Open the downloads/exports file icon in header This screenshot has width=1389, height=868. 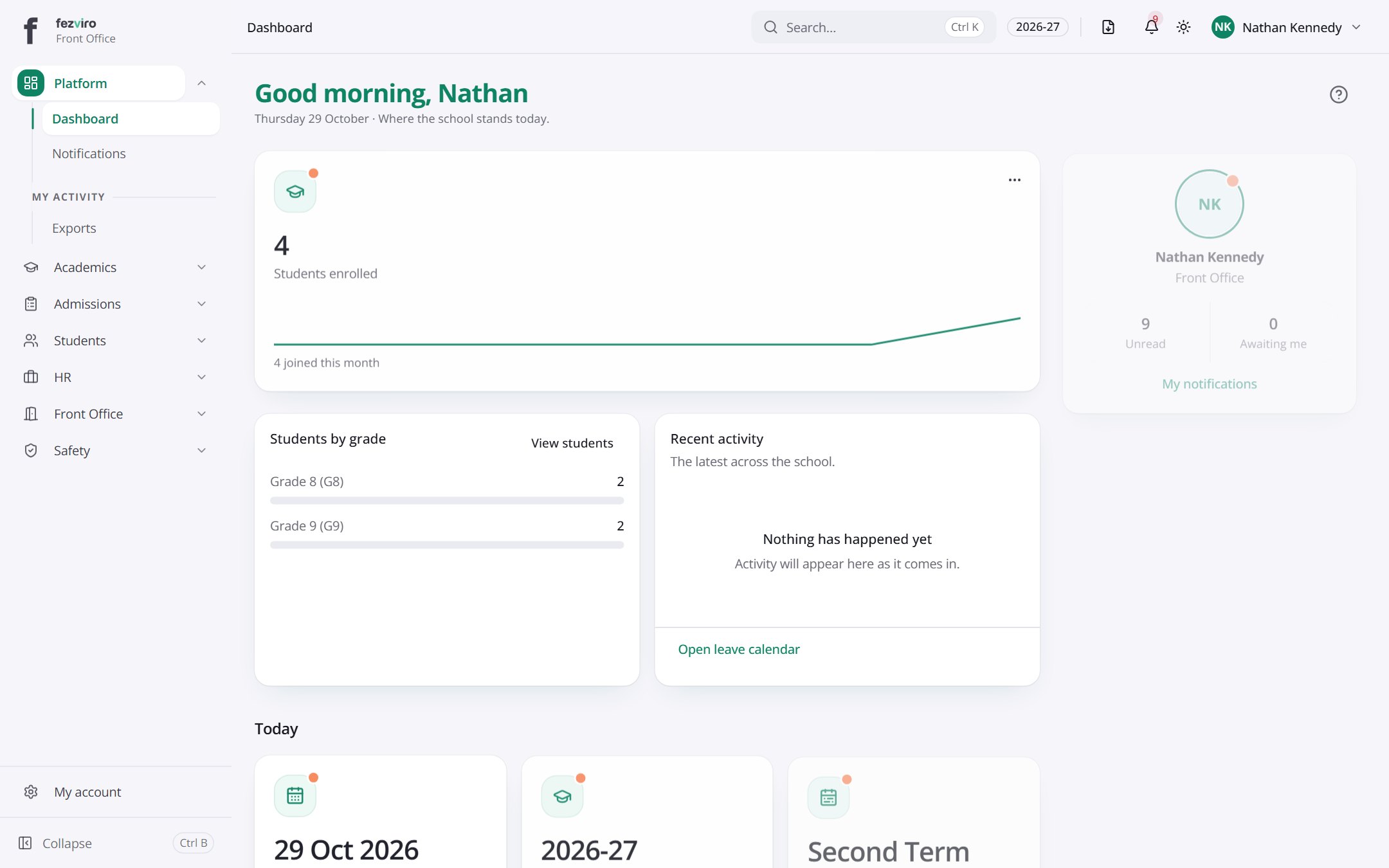(x=1108, y=27)
